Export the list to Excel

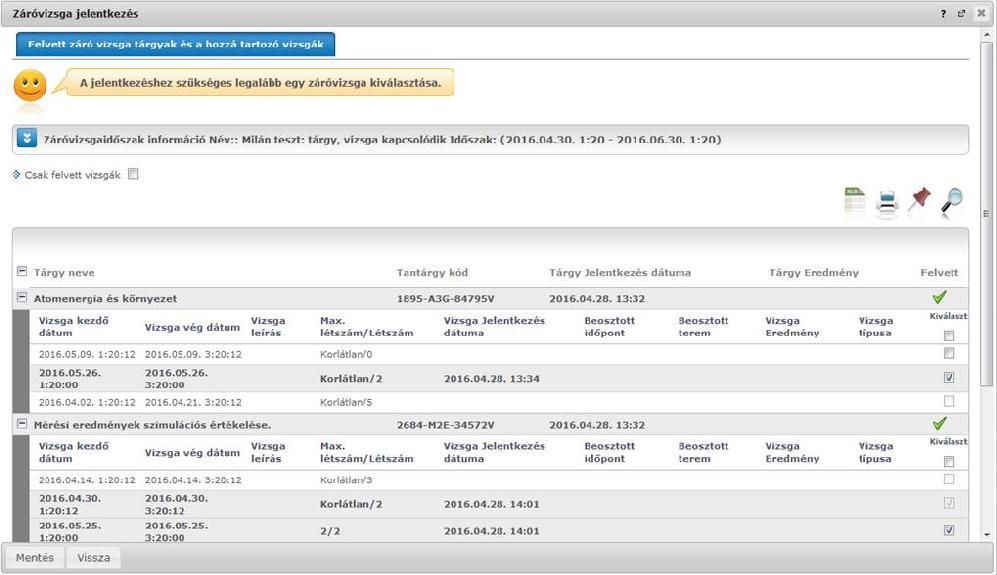855,200
